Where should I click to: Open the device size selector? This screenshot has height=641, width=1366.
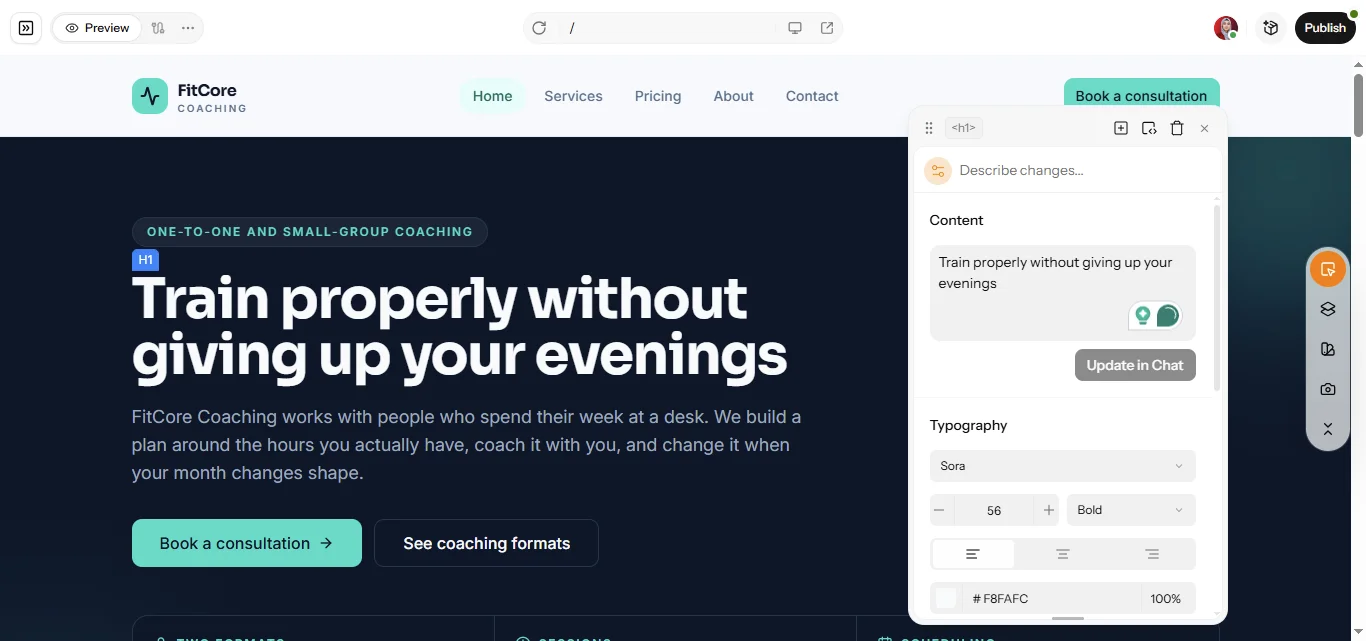pyautogui.click(x=795, y=28)
